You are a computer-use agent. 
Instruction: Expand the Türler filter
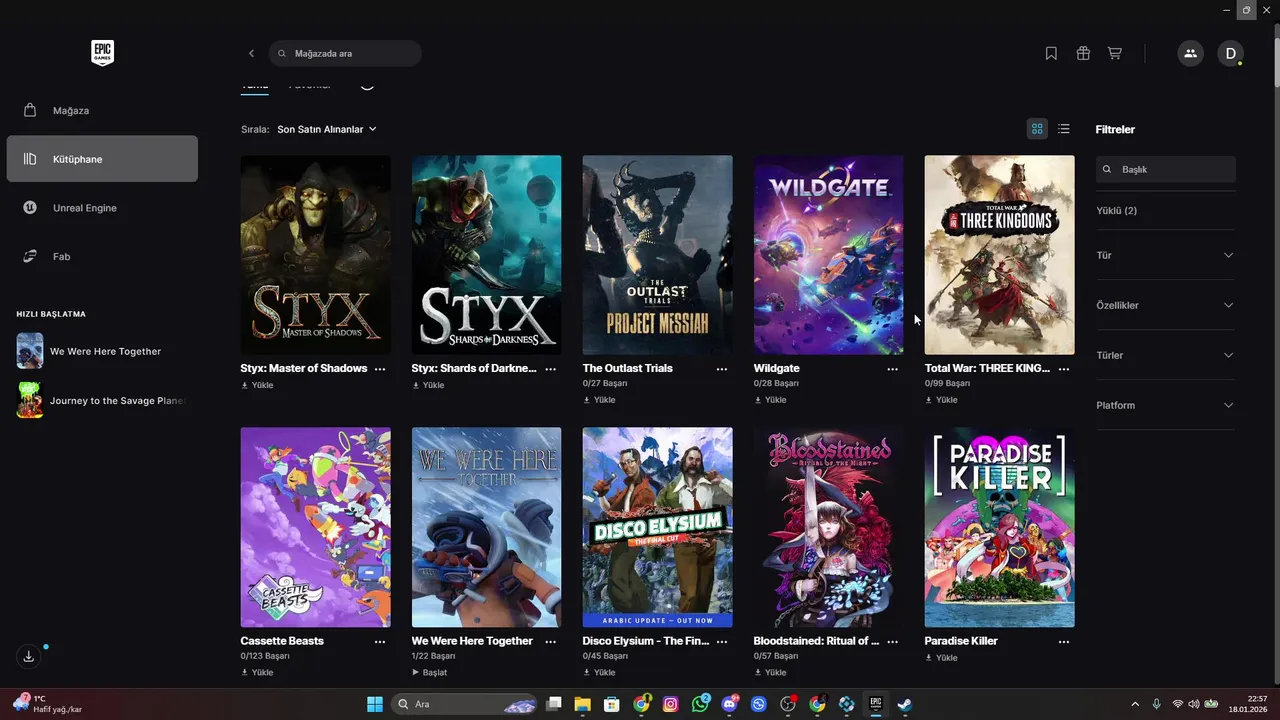pos(1166,355)
